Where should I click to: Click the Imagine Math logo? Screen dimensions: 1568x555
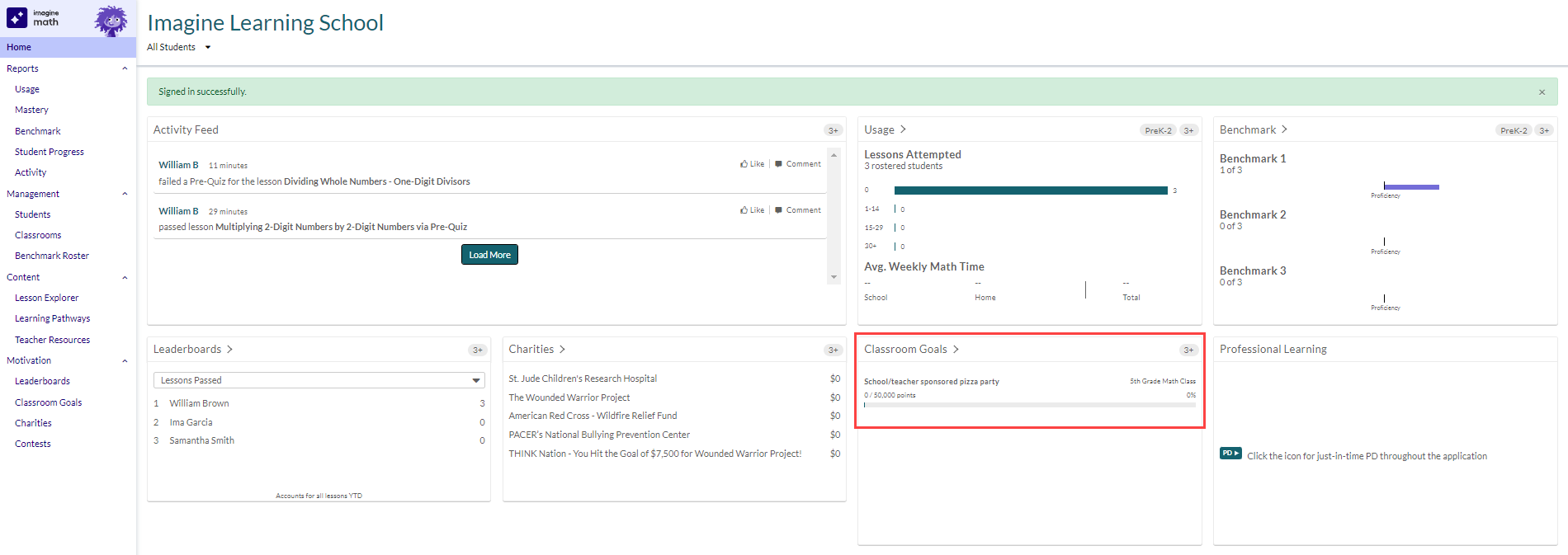pyautogui.click(x=33, y=18)
